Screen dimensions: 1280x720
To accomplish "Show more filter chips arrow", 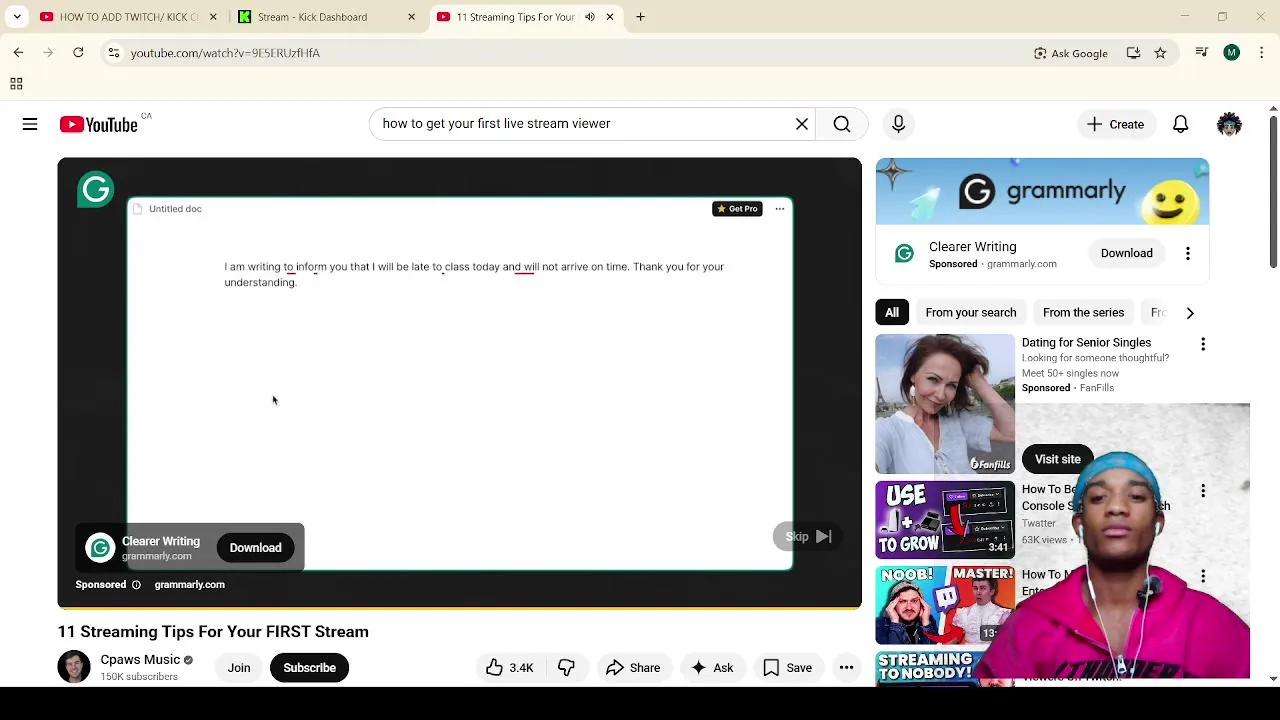I will (x=1190, y=313).
